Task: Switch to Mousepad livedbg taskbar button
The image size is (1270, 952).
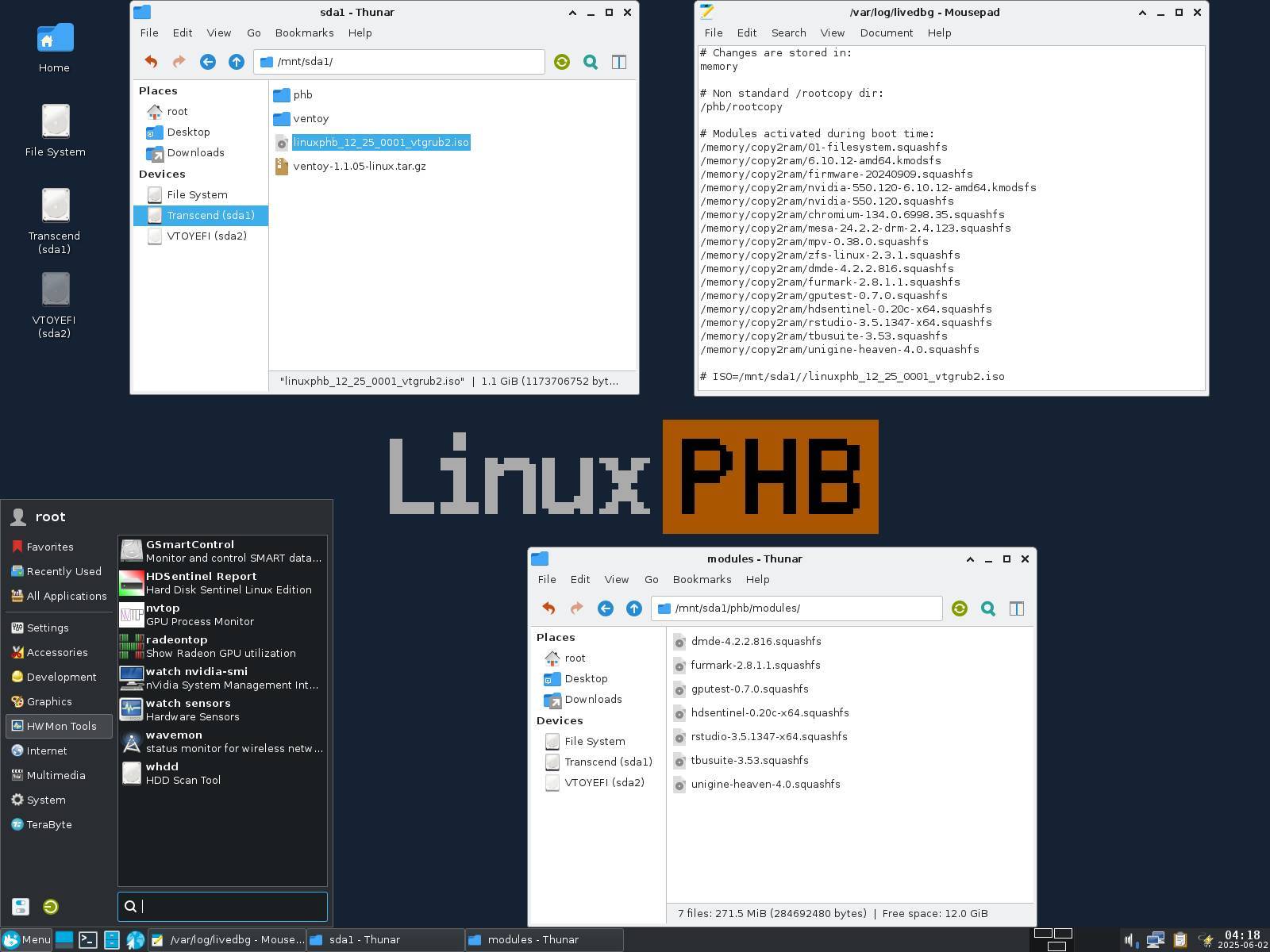Action: click(228, 940)
